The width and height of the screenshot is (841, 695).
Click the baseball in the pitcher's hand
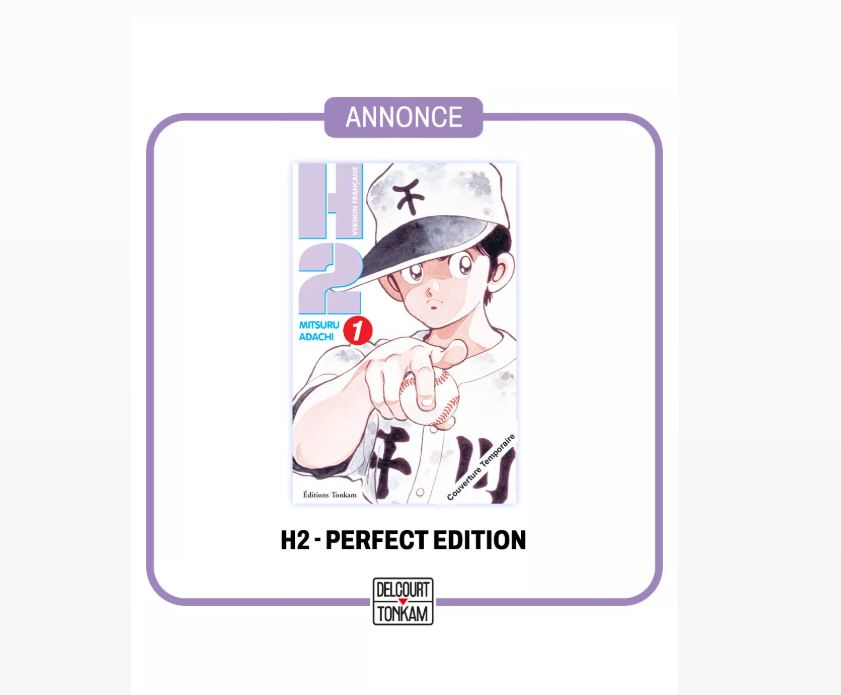coord(432,397)
